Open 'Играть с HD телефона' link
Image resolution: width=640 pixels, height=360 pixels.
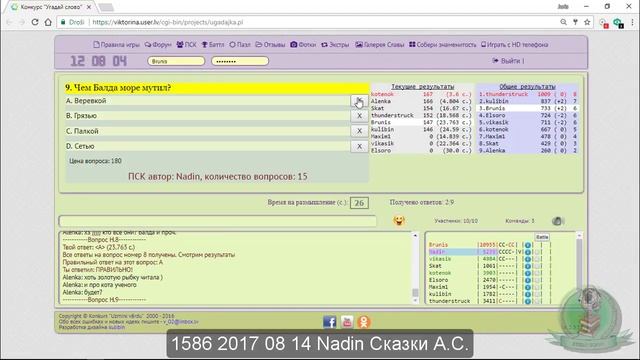514,44
